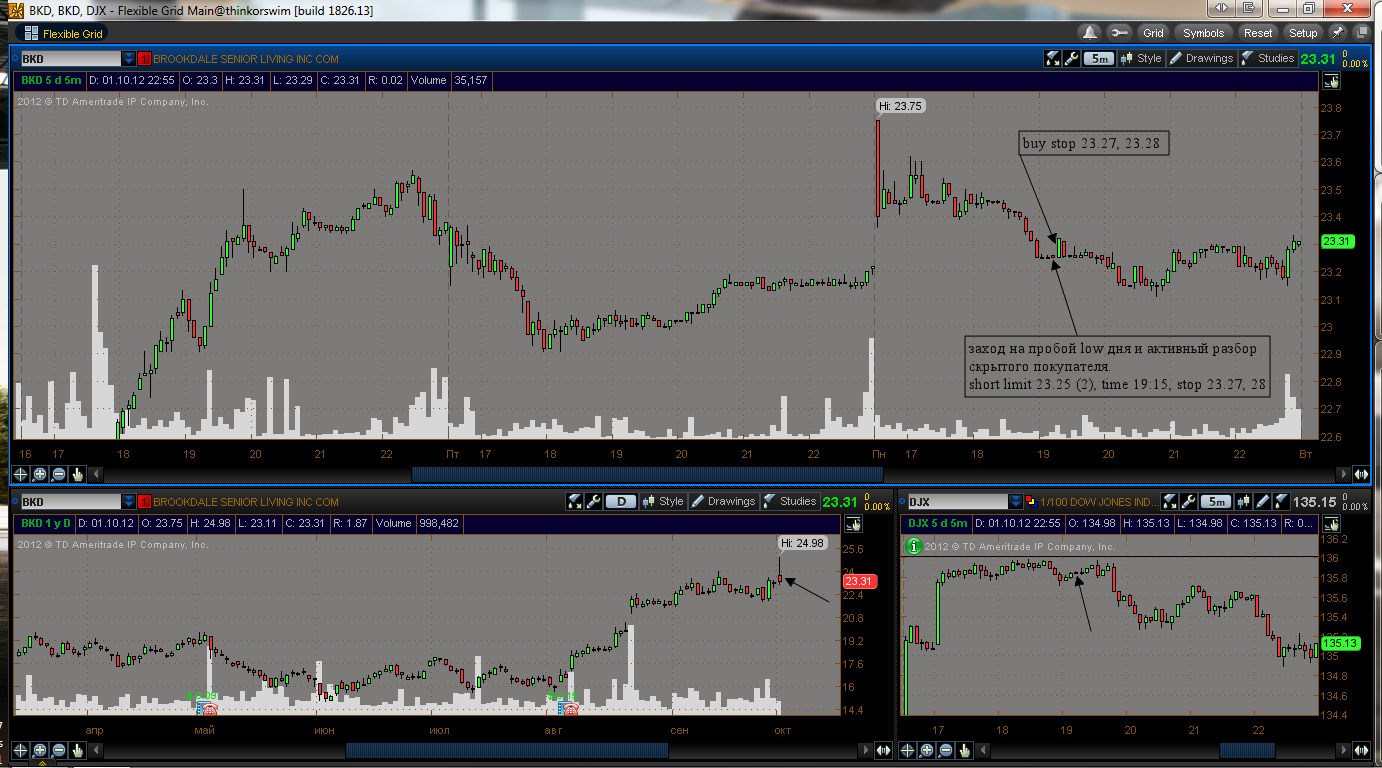Expand the symbol dropdown in top BKD chart

pyautogui.click(x=128, y=59)
